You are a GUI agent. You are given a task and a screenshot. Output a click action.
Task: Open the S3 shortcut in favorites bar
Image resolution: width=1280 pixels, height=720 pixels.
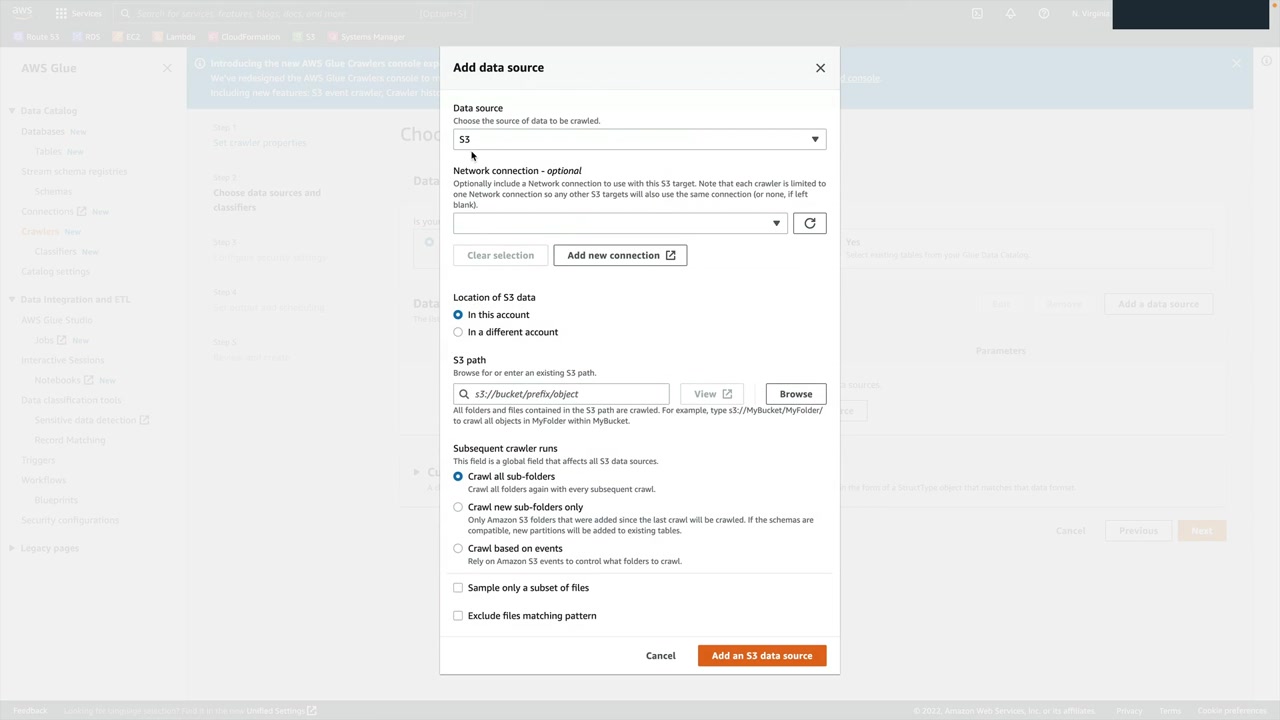click(303, 37)
